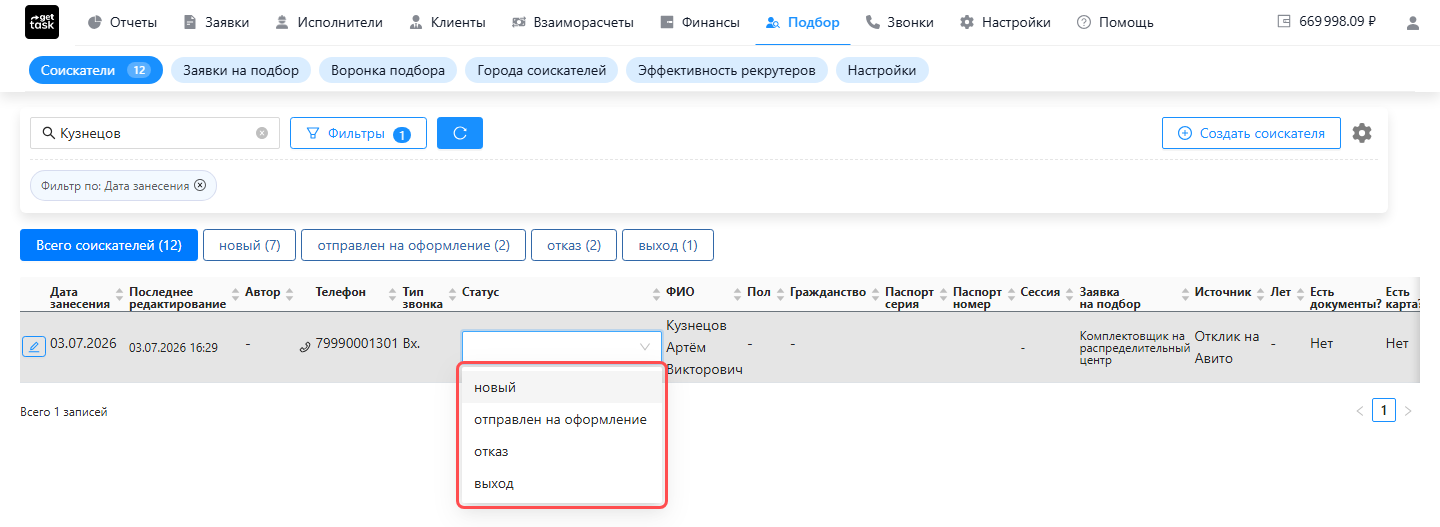Clear the Кузнецов search text
Screen dimensions: 1440x527
click(262, 133)
